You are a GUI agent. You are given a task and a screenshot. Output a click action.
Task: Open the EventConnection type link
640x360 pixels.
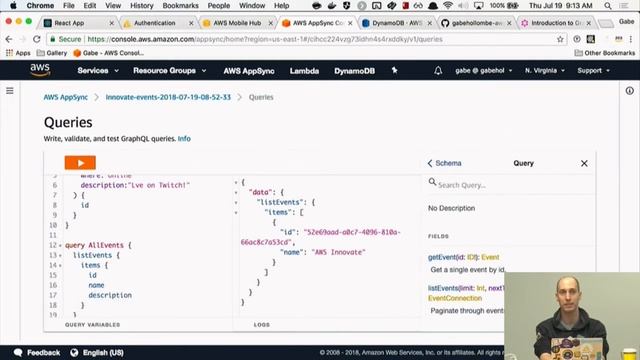click(455, 298)
